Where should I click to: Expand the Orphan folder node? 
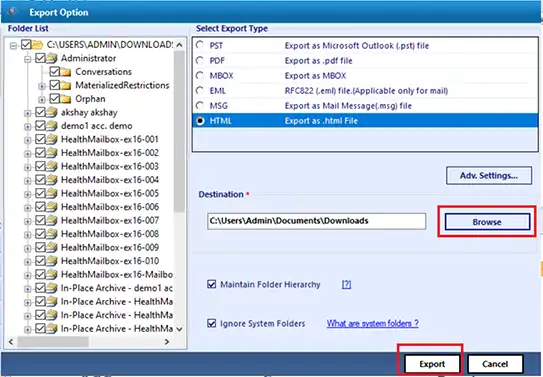[x=42, y=100]
